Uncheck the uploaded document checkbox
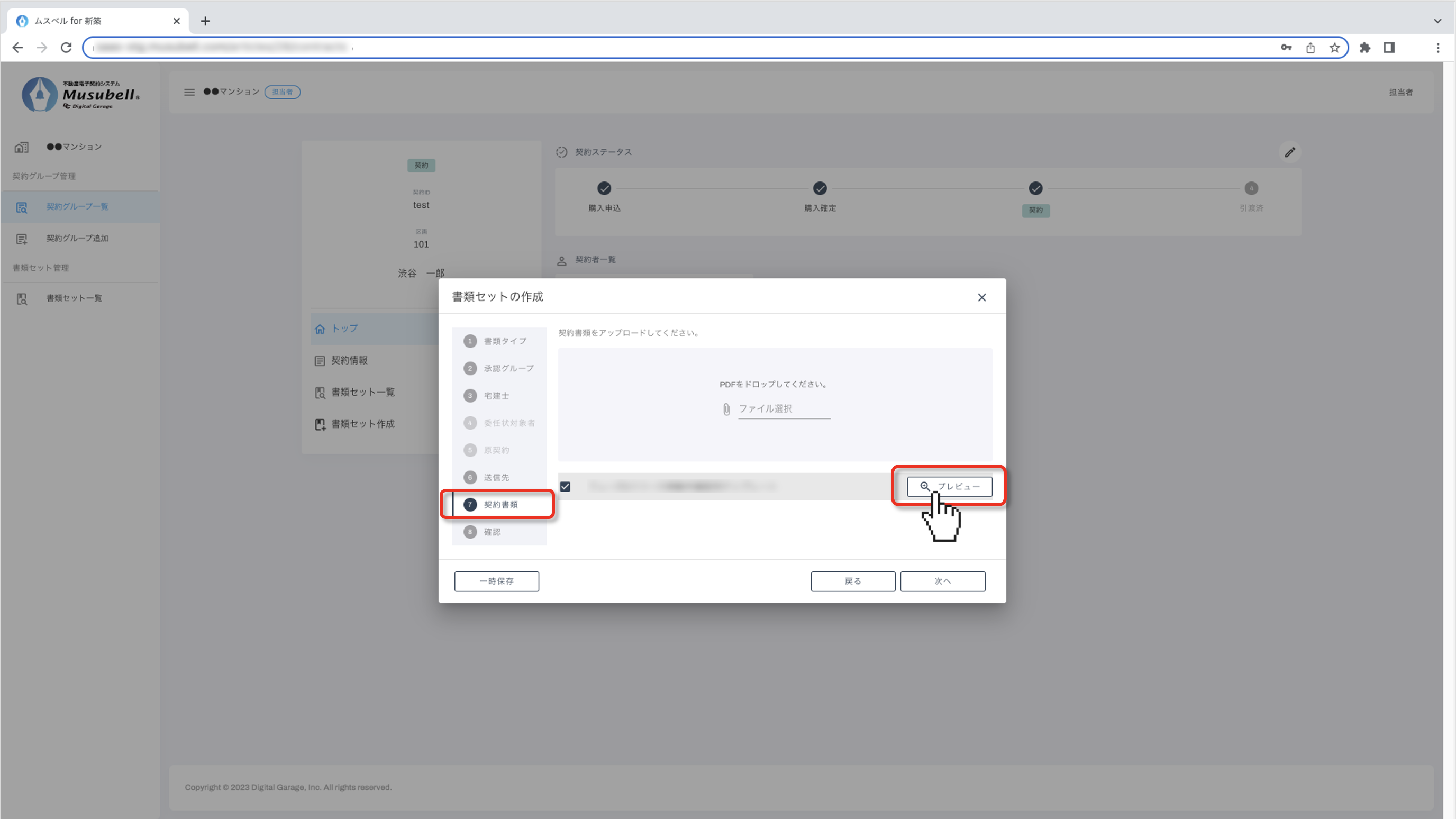1456x819 pixels. point(565,487)
